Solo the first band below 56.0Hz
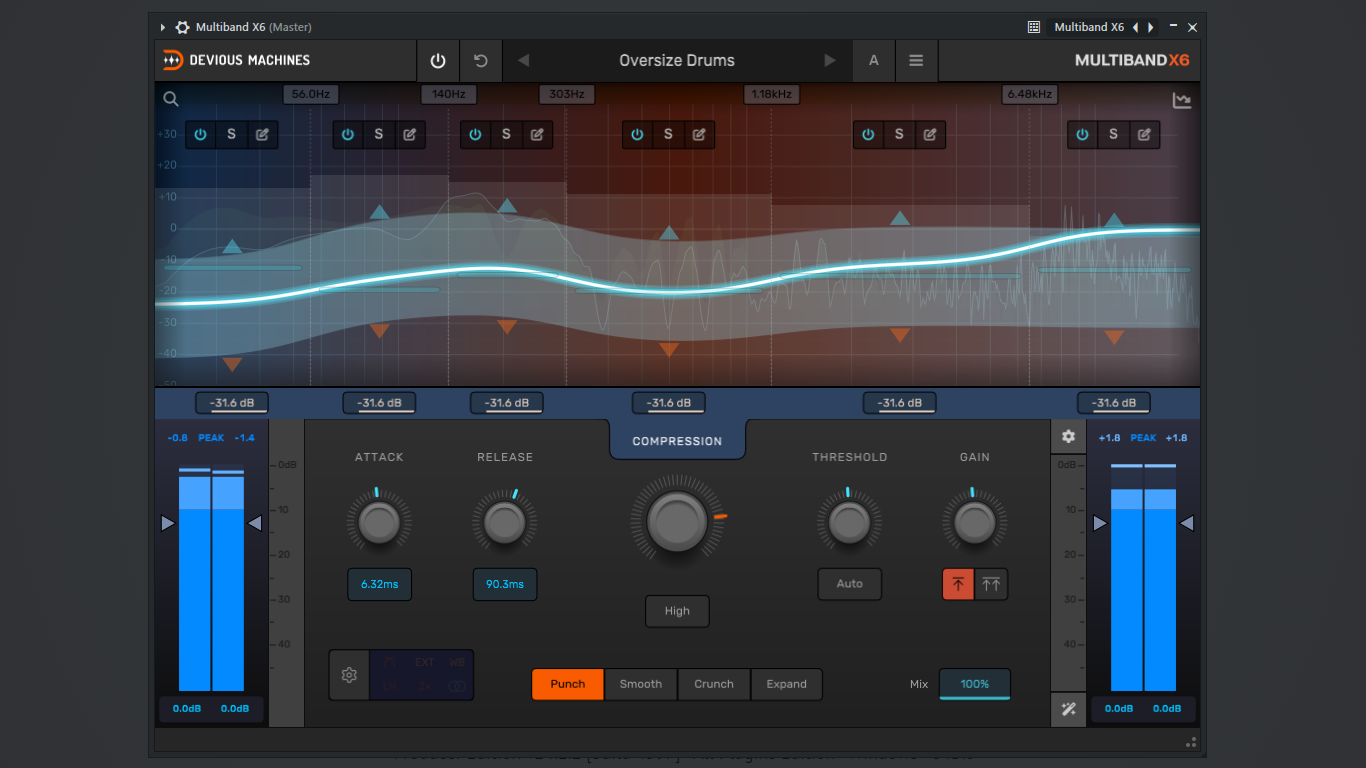1366x768 pixels. pyautogui.click(x=231, y=135)
